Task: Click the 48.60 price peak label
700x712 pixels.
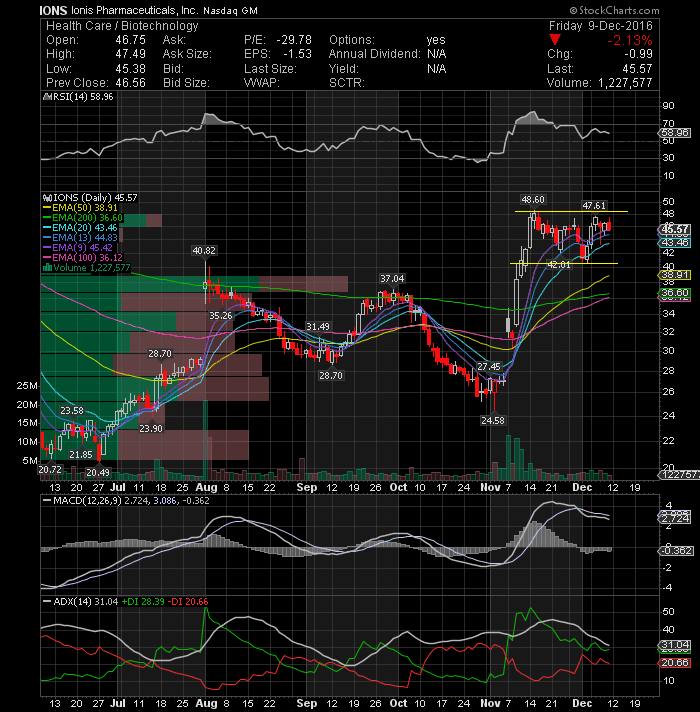Action: coord(533,200)
